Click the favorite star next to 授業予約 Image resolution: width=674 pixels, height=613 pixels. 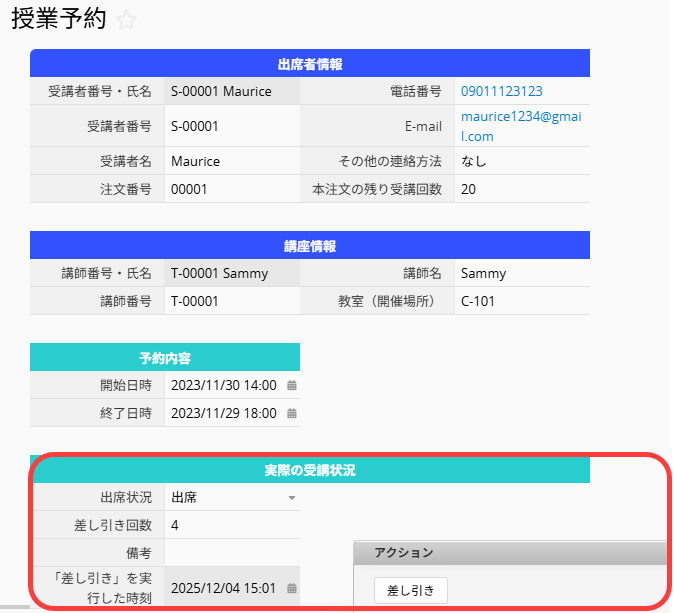pyautogui.click(x=126, y=21)
